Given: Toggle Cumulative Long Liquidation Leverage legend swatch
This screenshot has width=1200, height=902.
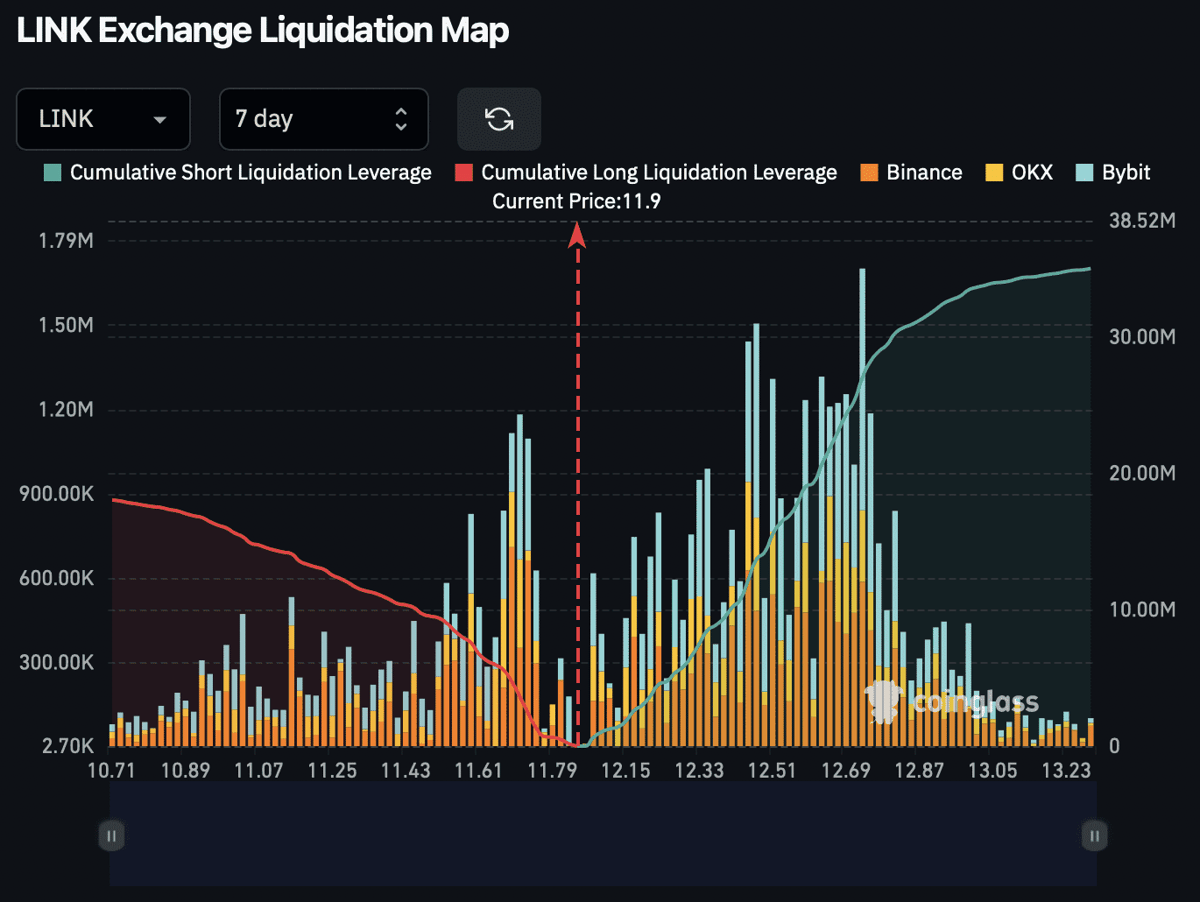Looking at the screenshot, I should pos(463,172).
